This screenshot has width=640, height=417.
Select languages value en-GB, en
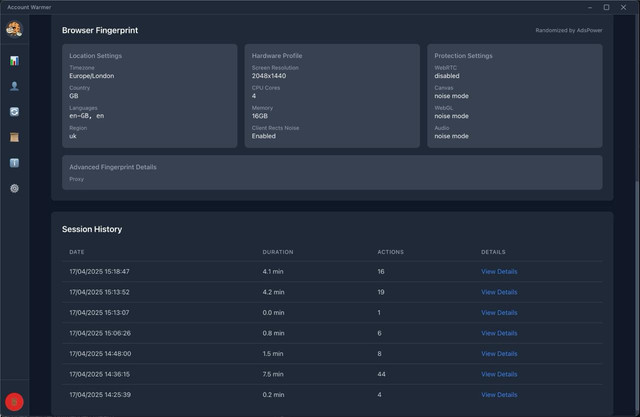(x=87, y=116)
